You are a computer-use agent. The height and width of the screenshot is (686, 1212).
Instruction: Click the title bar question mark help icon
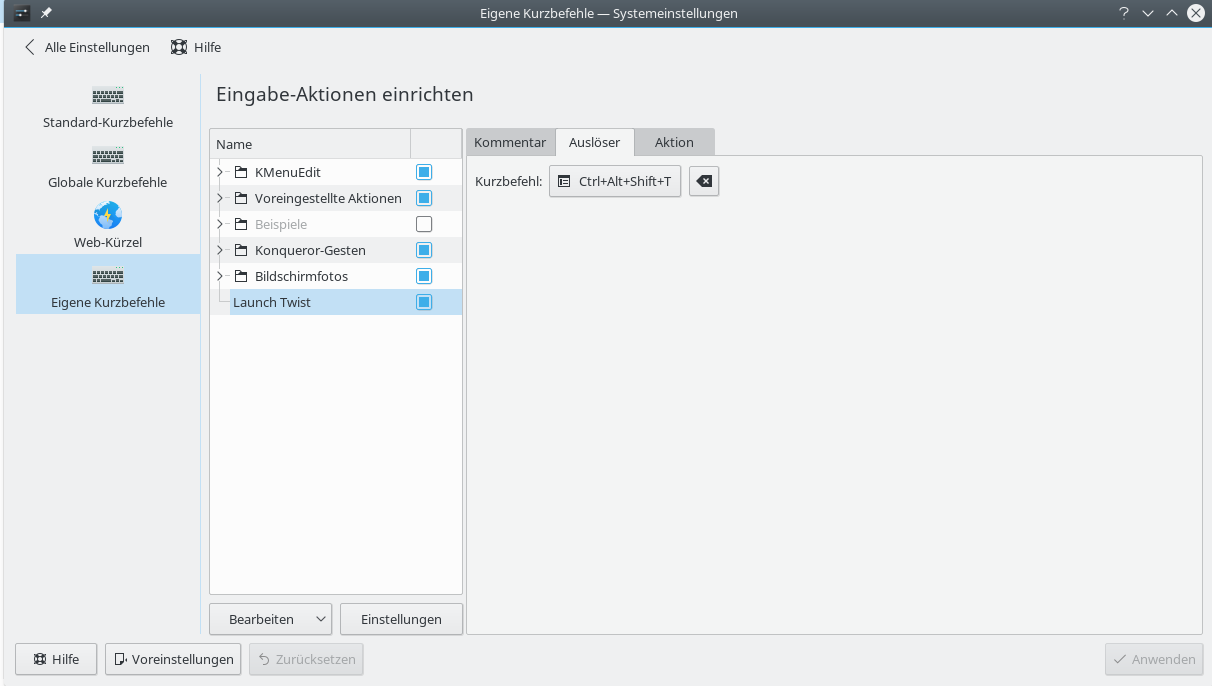(1124, 13)
